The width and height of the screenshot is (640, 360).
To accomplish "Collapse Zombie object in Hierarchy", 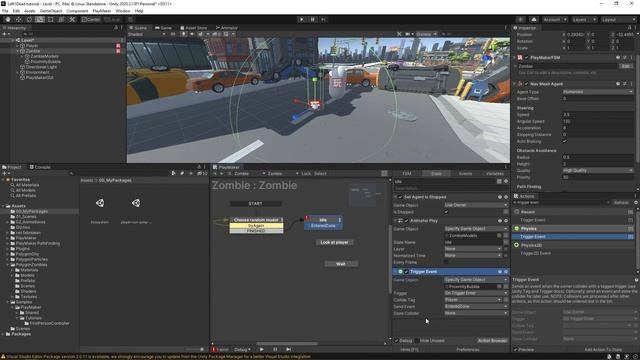I will (18, 51).
